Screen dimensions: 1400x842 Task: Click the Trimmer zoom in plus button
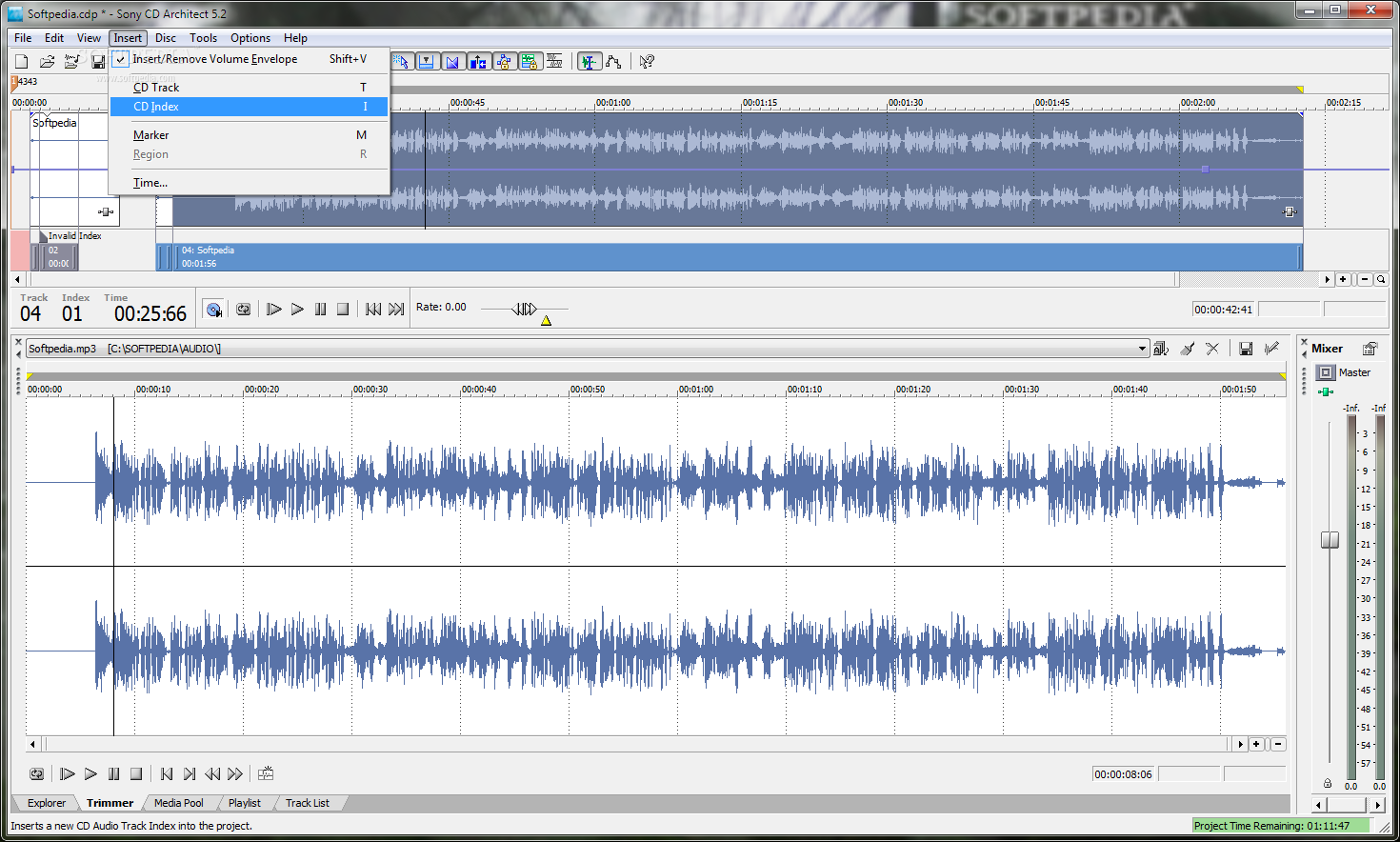point(1257,744)
